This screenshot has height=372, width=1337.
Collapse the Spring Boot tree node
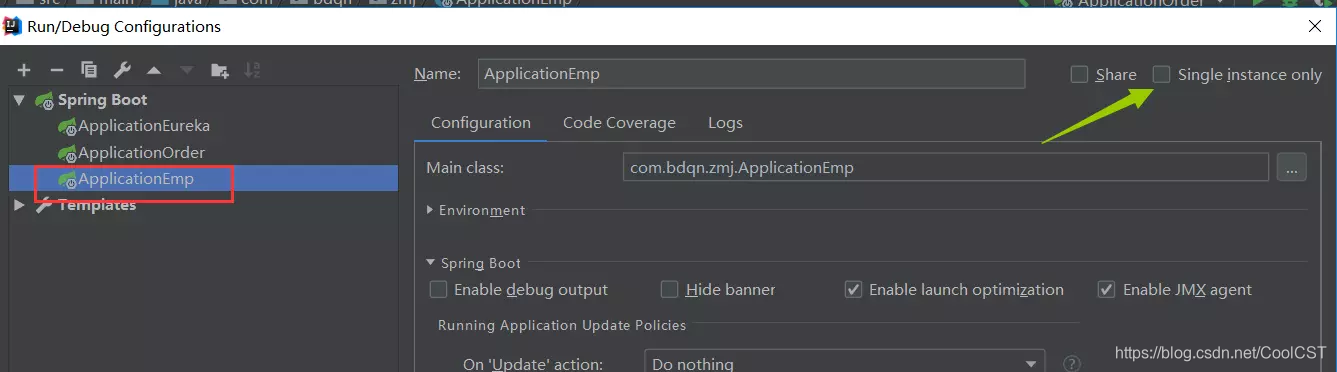tap(19, 100)
